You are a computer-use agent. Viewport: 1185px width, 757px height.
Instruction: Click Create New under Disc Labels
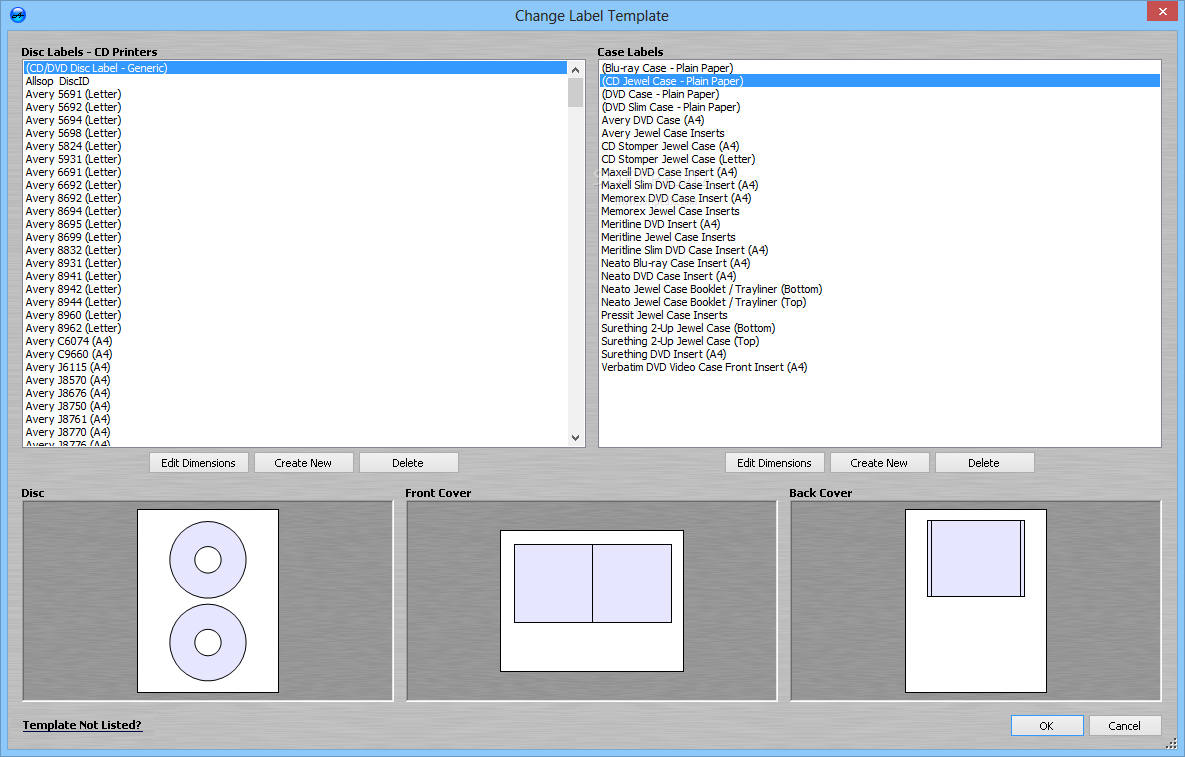coord(303,463)
